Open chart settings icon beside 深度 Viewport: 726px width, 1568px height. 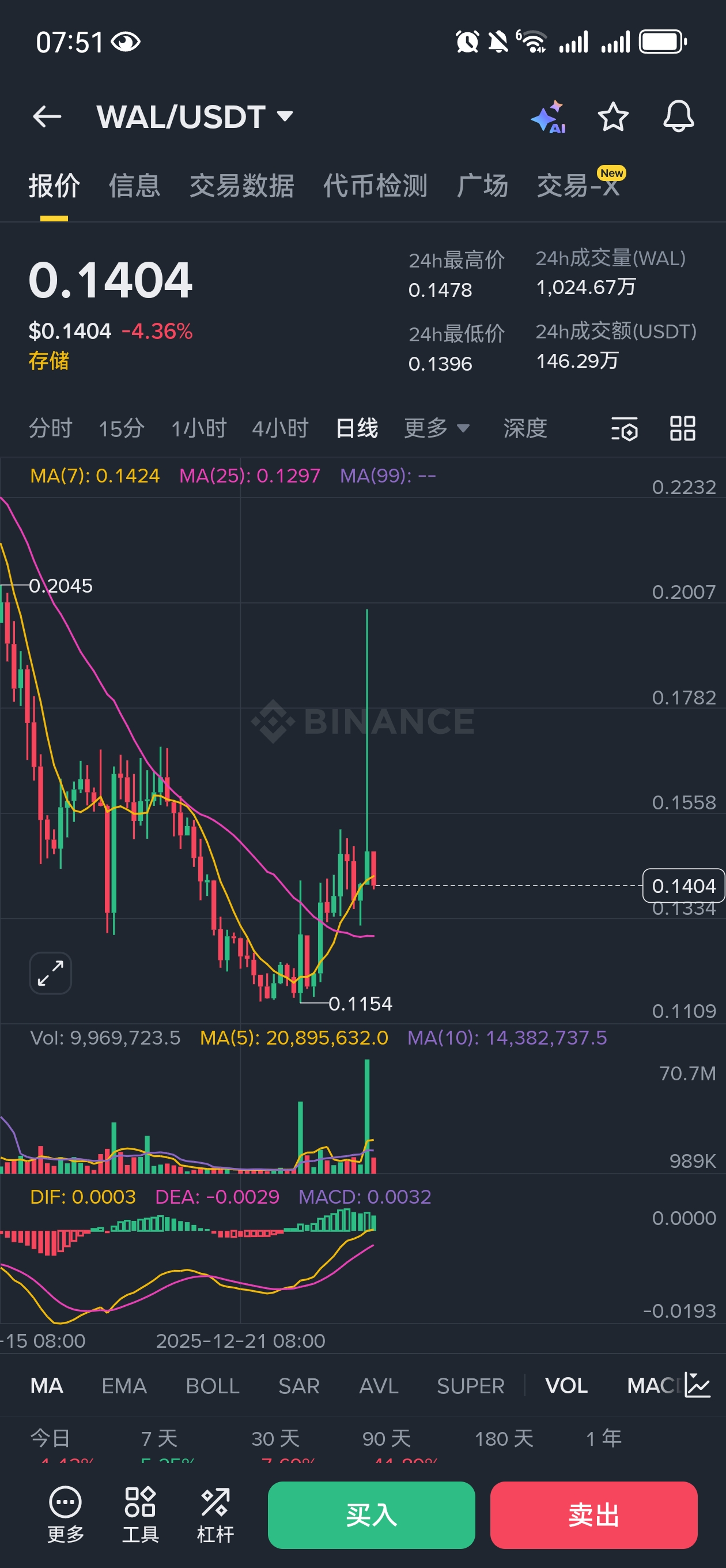click(625, 428)
